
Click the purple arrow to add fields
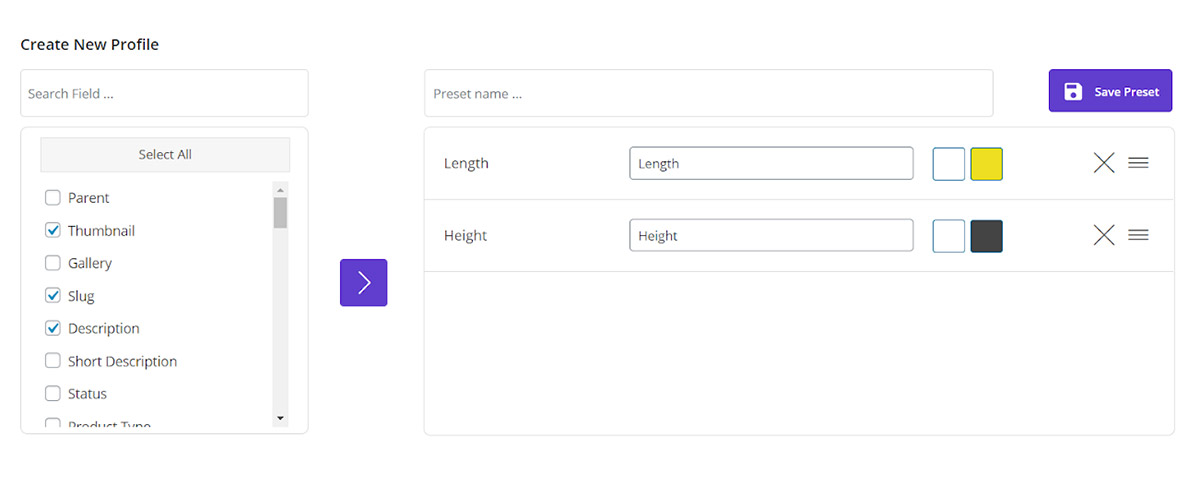(363, 282)
